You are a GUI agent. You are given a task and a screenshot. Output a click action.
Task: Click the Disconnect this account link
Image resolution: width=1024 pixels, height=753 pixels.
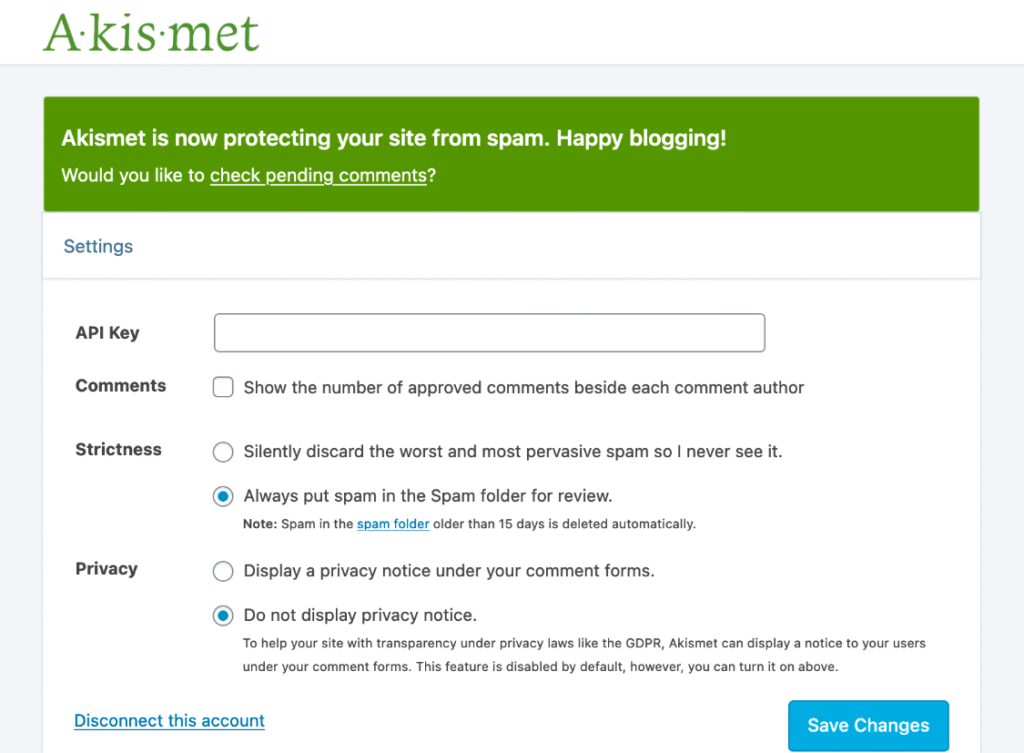click(x=169, y=720)
